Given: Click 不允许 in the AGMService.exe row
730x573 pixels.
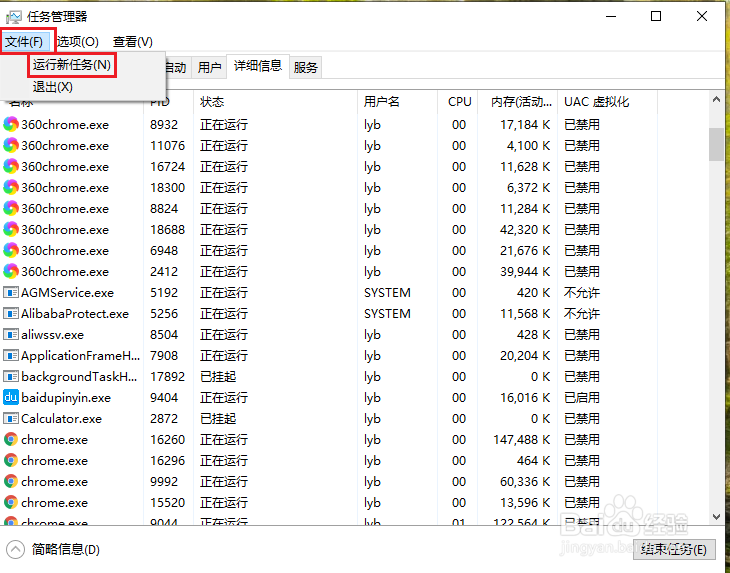Looking at the screenshot, I should [581, 293].
